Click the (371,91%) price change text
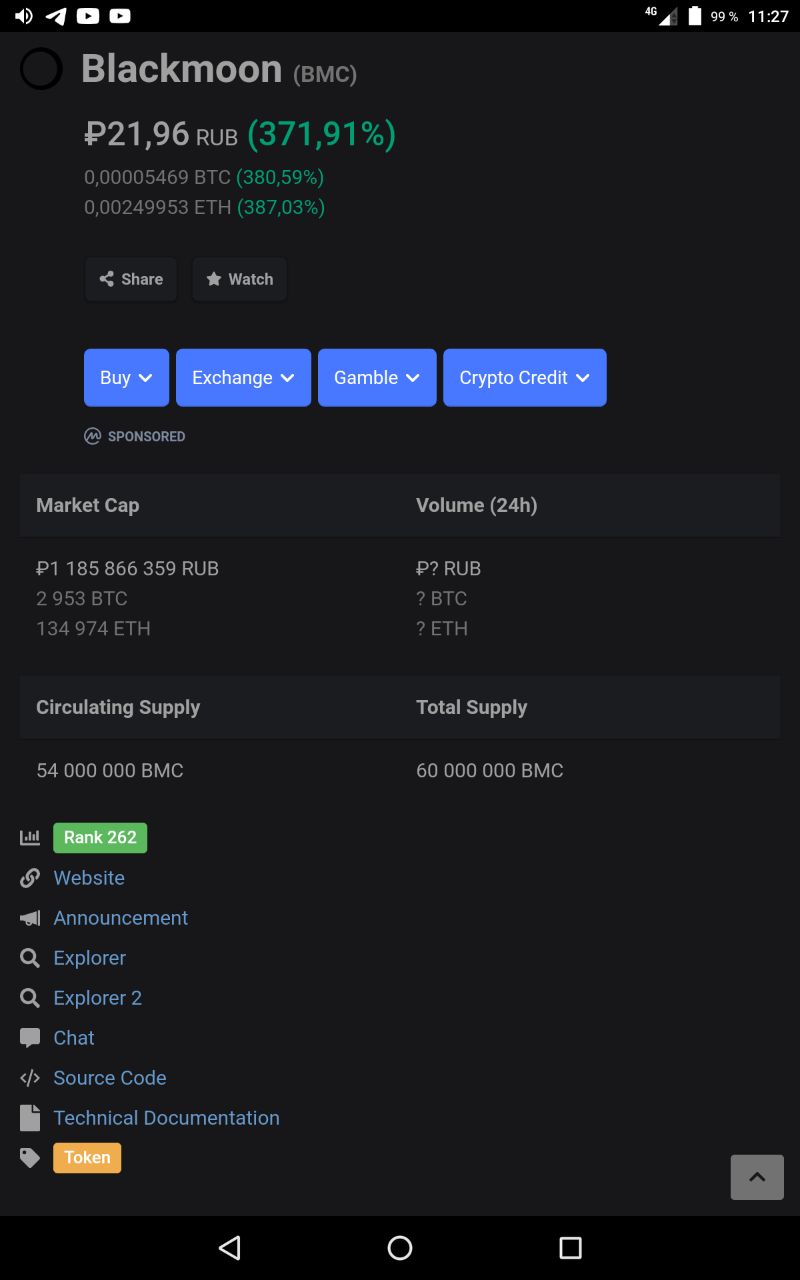 [321, 134]
